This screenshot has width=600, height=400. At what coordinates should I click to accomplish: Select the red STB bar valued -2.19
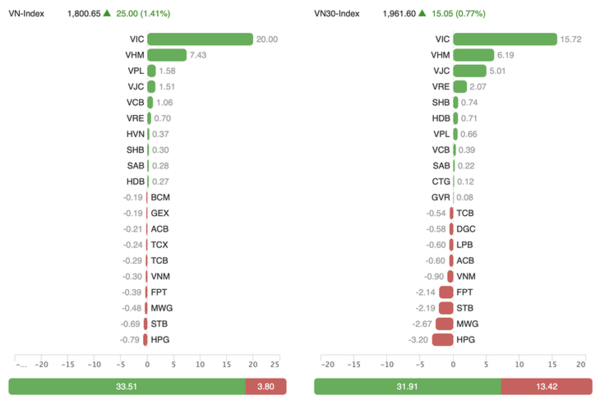[x=446, y=308]
